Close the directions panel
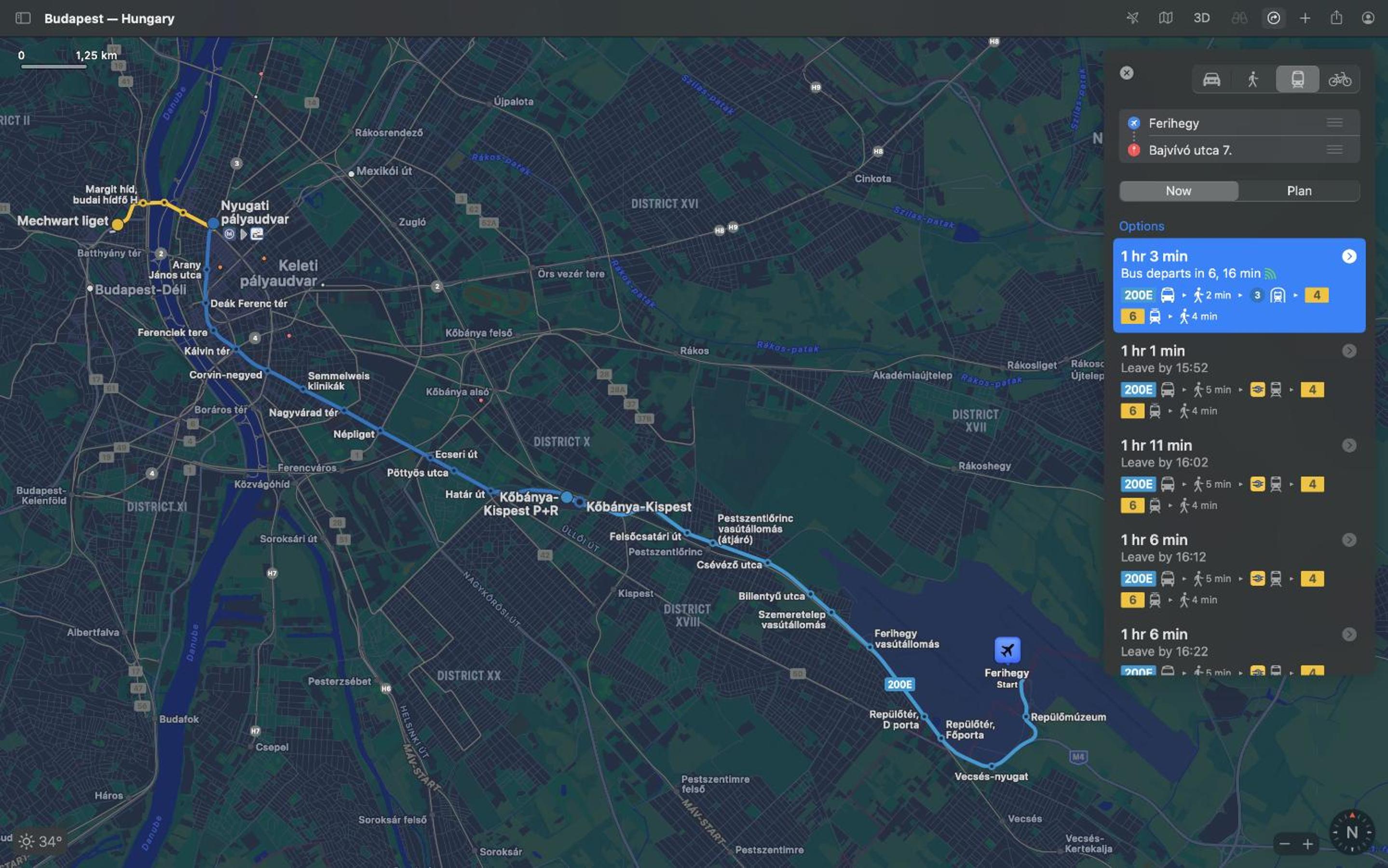 point(1126,73)
